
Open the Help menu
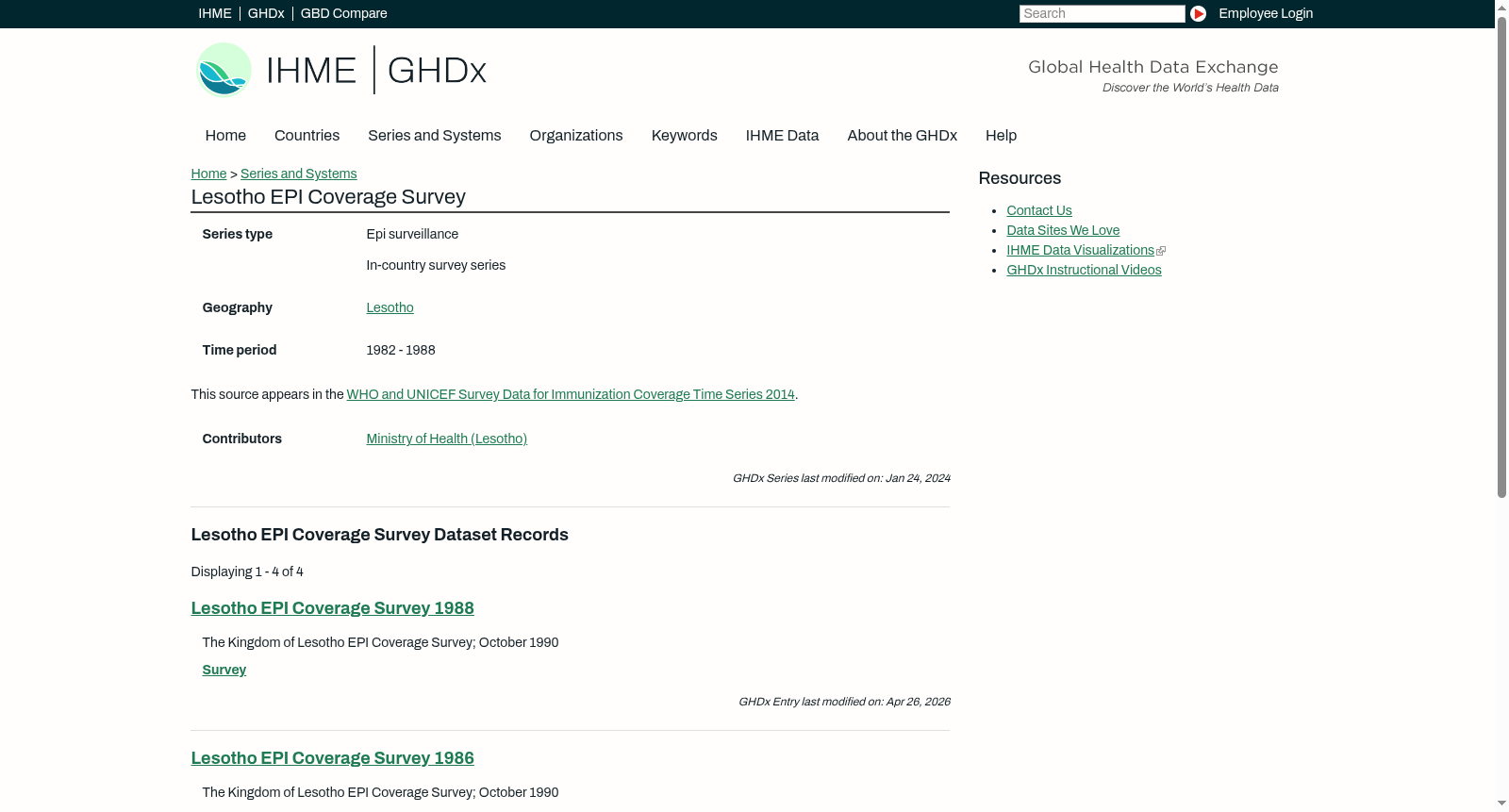(1001, 136)
